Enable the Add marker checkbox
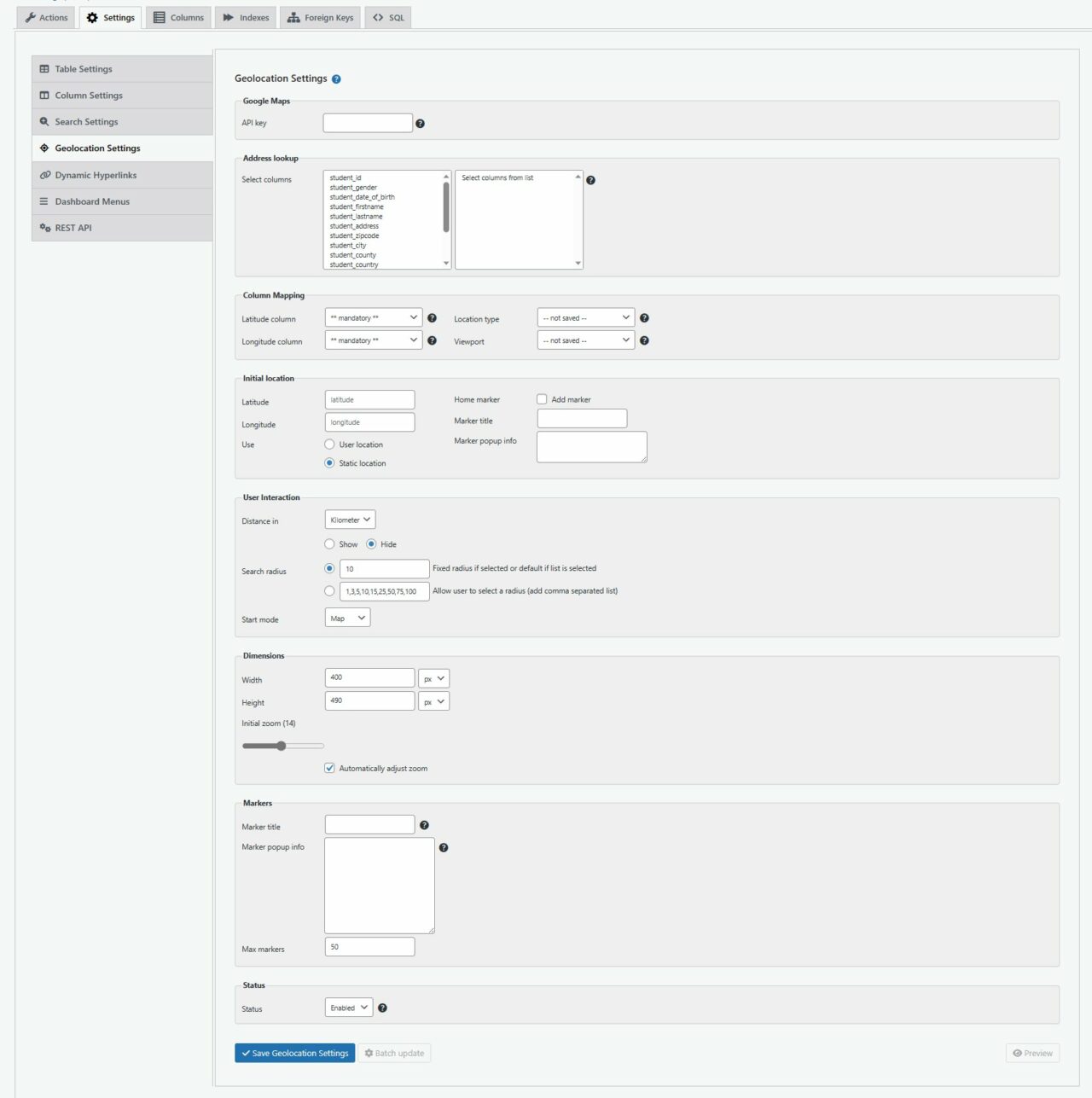Screen dimensions: 1092x1098 542,398
